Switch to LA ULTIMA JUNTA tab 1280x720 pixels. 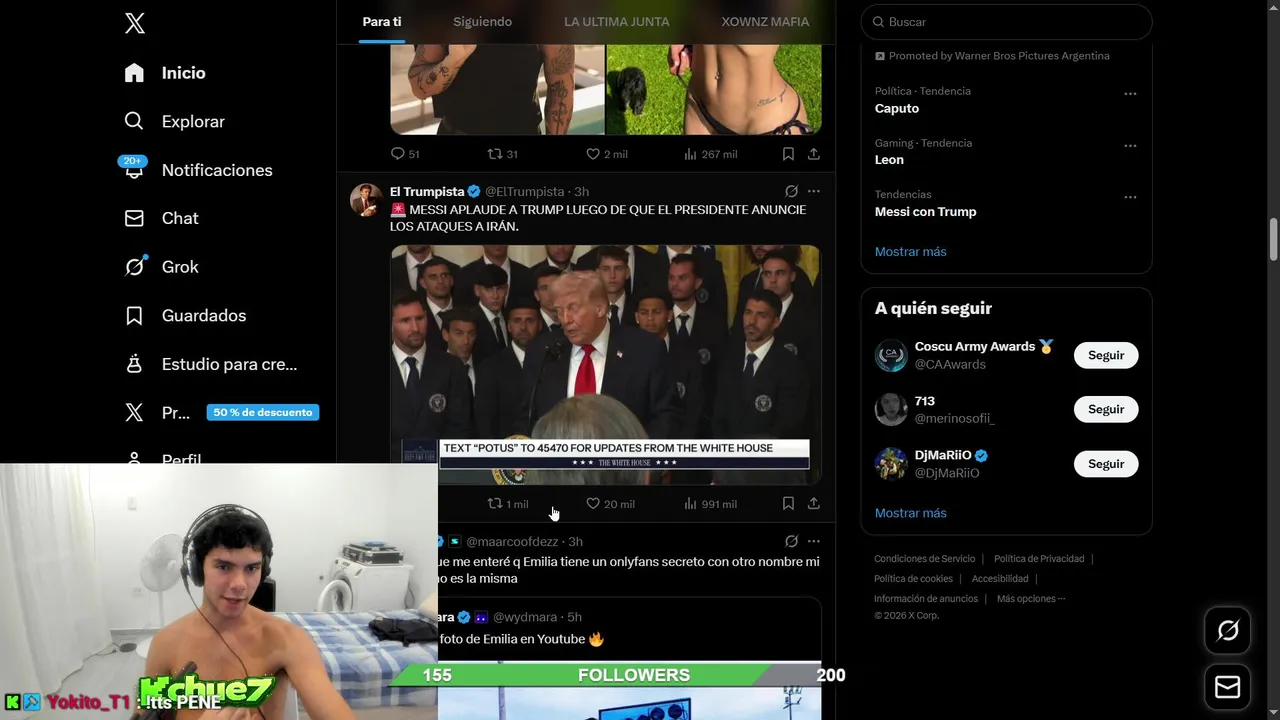[617, 21]
